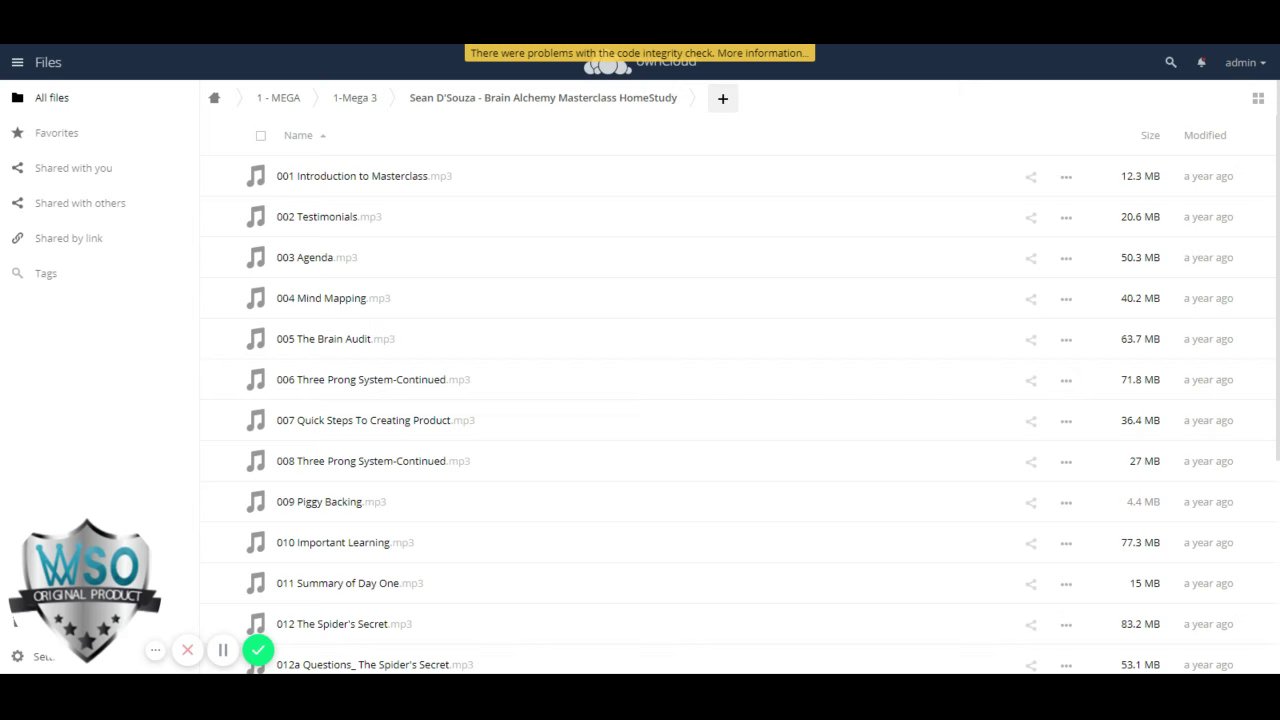Click music note icon of 004 Mind Mapping
Screen dimensions: 1280x720
click(x=256, y=298)
